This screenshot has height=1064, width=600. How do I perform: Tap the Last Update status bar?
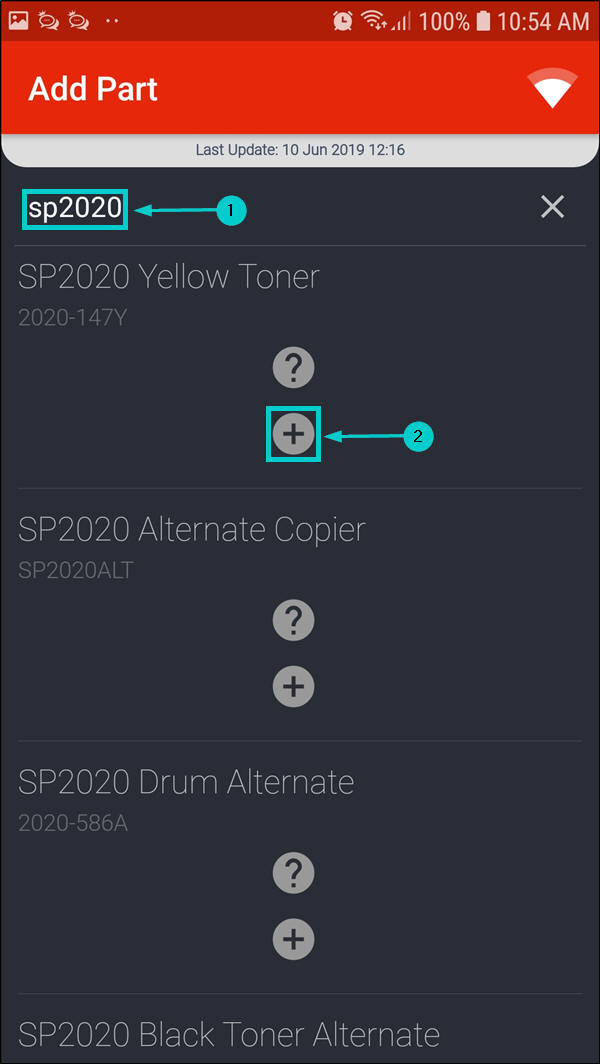[x=300, y=150]
